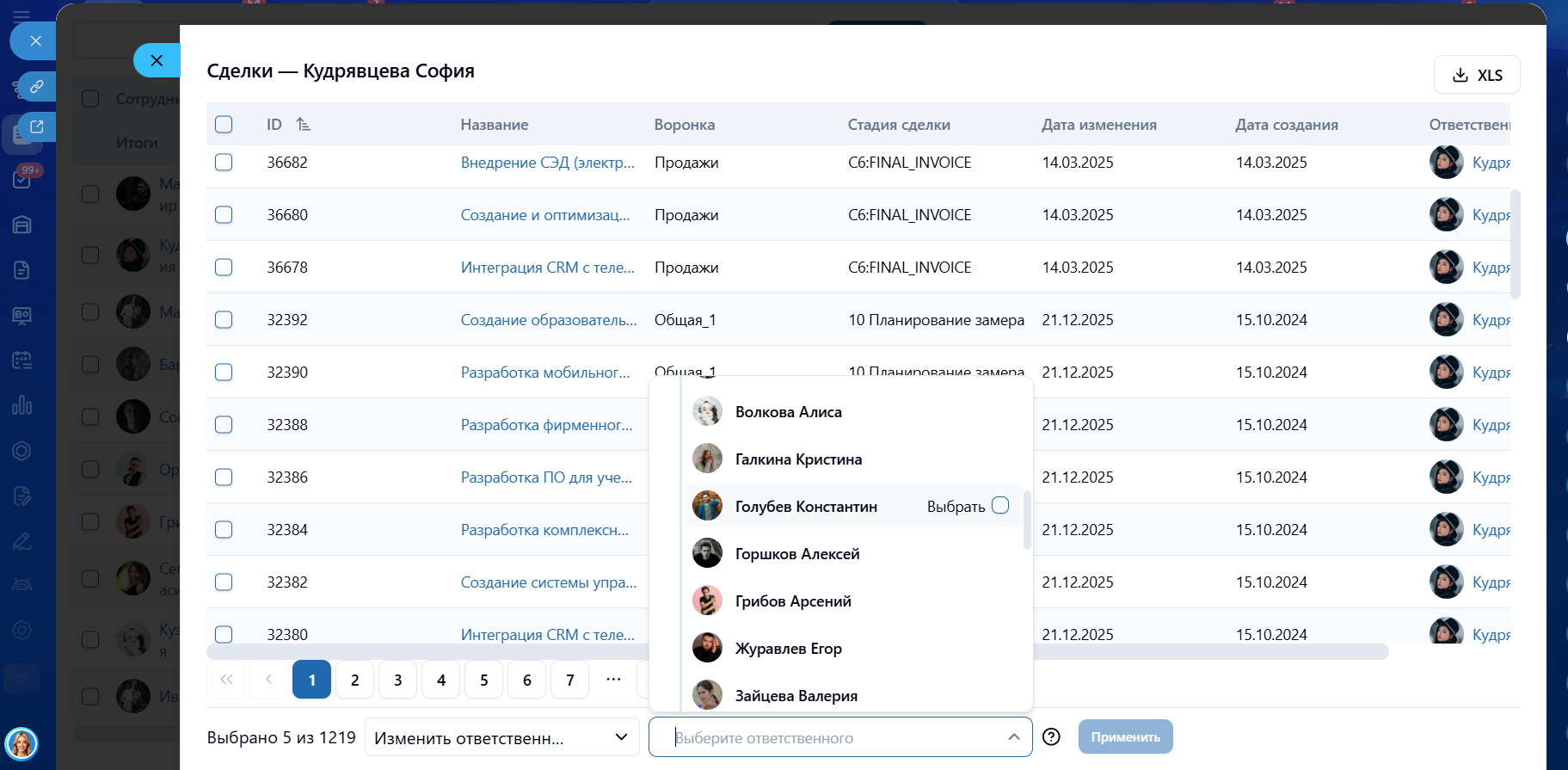This screenshot has width=1568, height=770.
Task: Open the pagination ellipsis button
Action: 613,680
